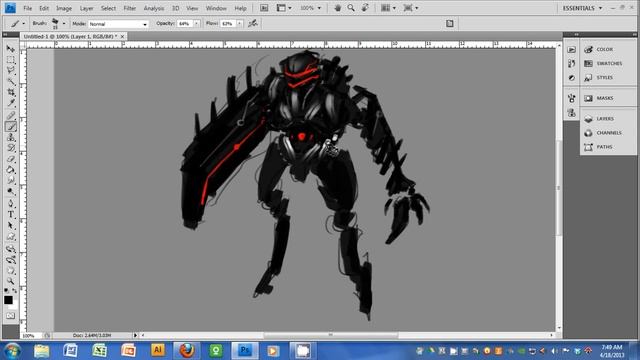Select the Type tool

[11, 215]
